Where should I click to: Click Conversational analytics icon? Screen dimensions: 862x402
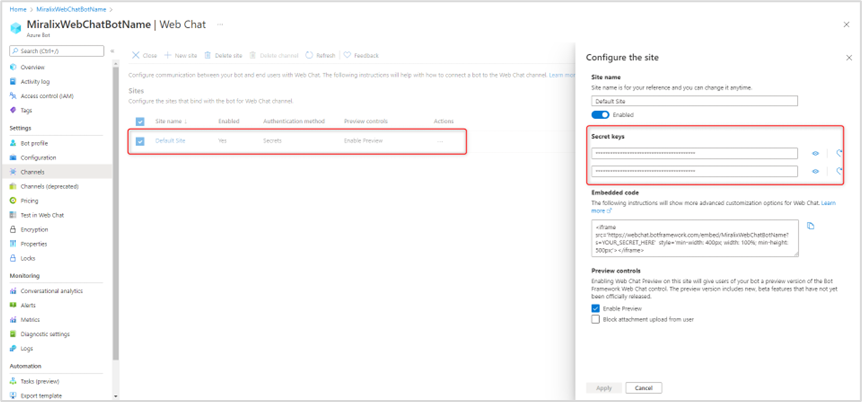click(13, 291)
